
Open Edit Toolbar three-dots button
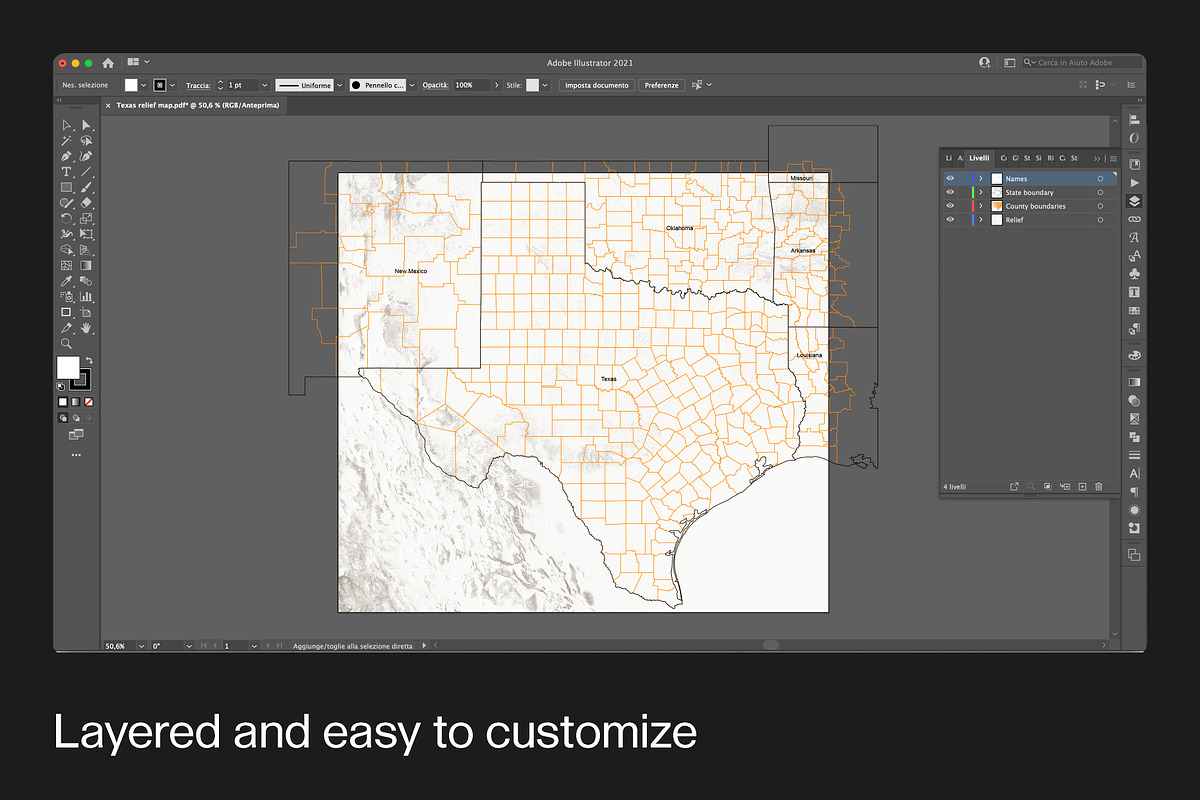click(x=76, y=455)
